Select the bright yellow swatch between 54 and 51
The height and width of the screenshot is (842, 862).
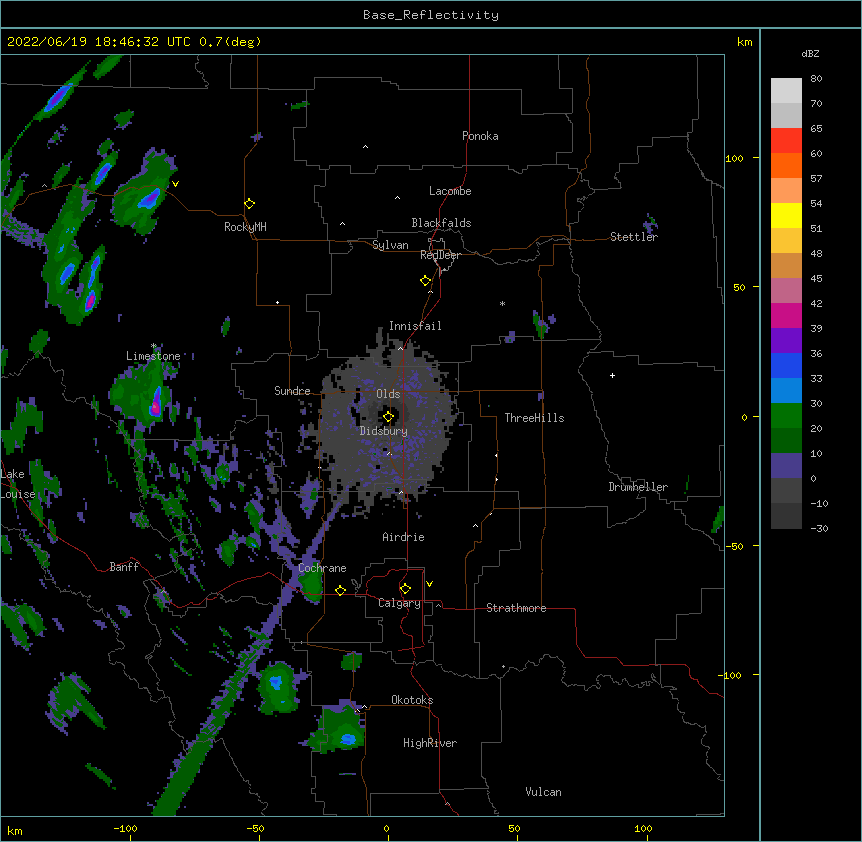786,215
